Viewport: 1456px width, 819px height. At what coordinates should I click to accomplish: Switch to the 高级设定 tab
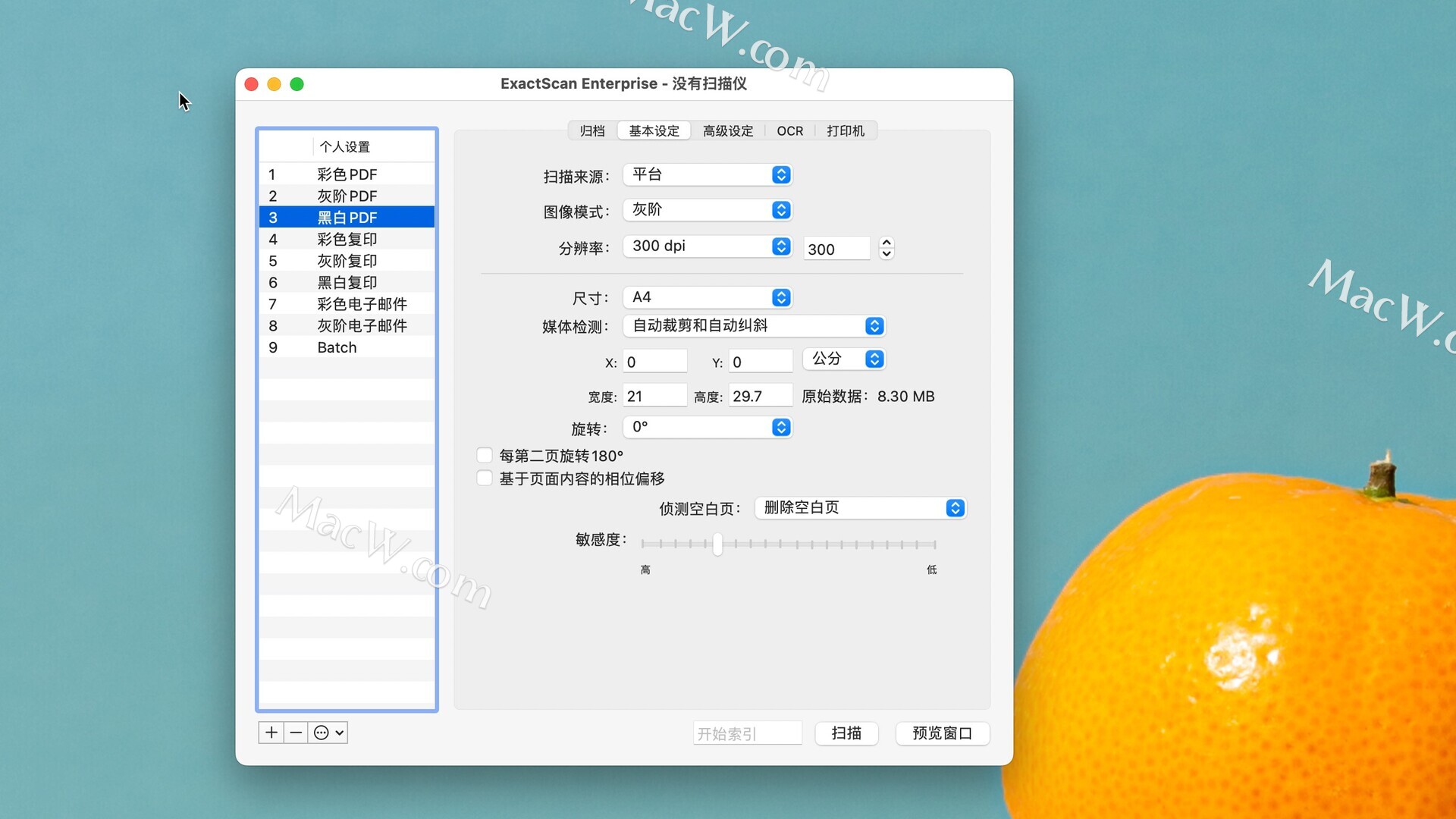pyautogui.click(x=728, y=130)
